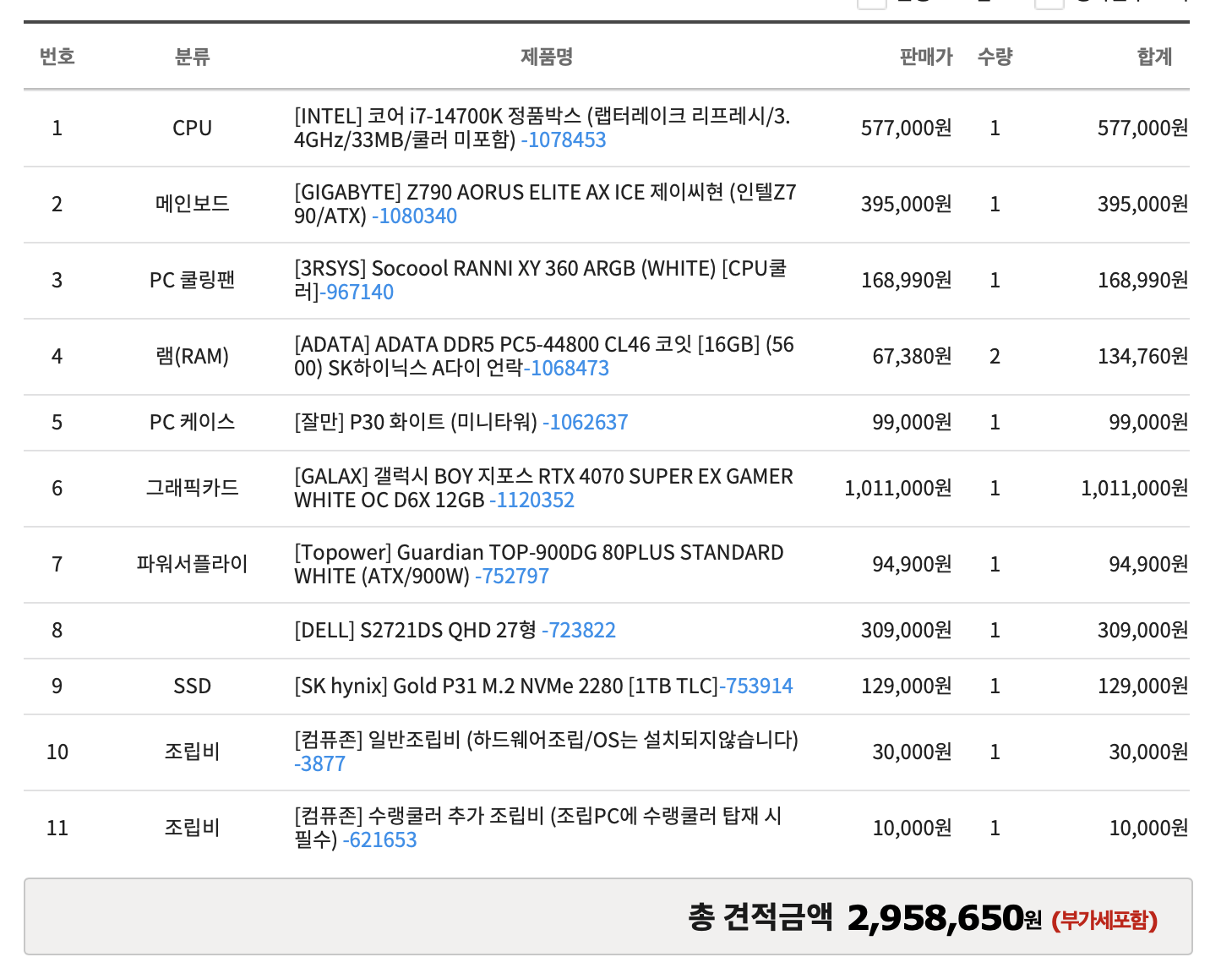Image resolution: width=1232 pixels, height=979 pixels.
Task: Click the total amount 2,958,650원
Action: click(x=945, y=918)
